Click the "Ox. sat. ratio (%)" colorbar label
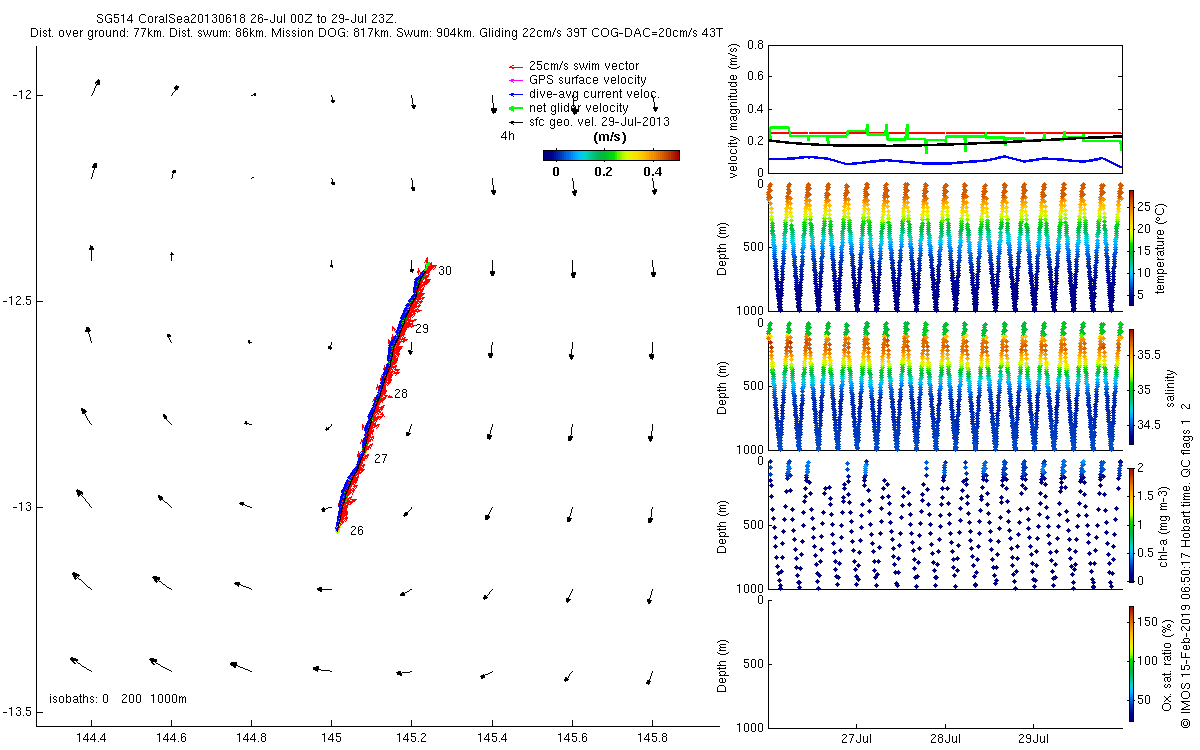The width and height of the screenshot is (1200, 750). click(1169, 663)
